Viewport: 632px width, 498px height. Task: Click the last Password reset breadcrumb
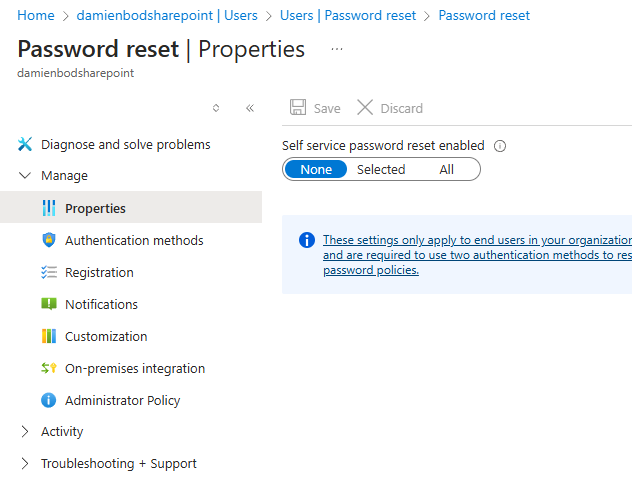point(484,15)
